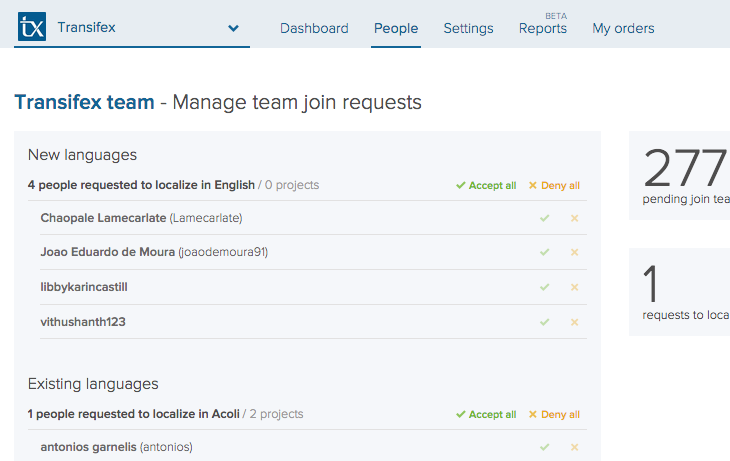Click '1 people requested to localize in Acoli'
The height and width of the screenshot is (461, 730).
pos(134,414)
